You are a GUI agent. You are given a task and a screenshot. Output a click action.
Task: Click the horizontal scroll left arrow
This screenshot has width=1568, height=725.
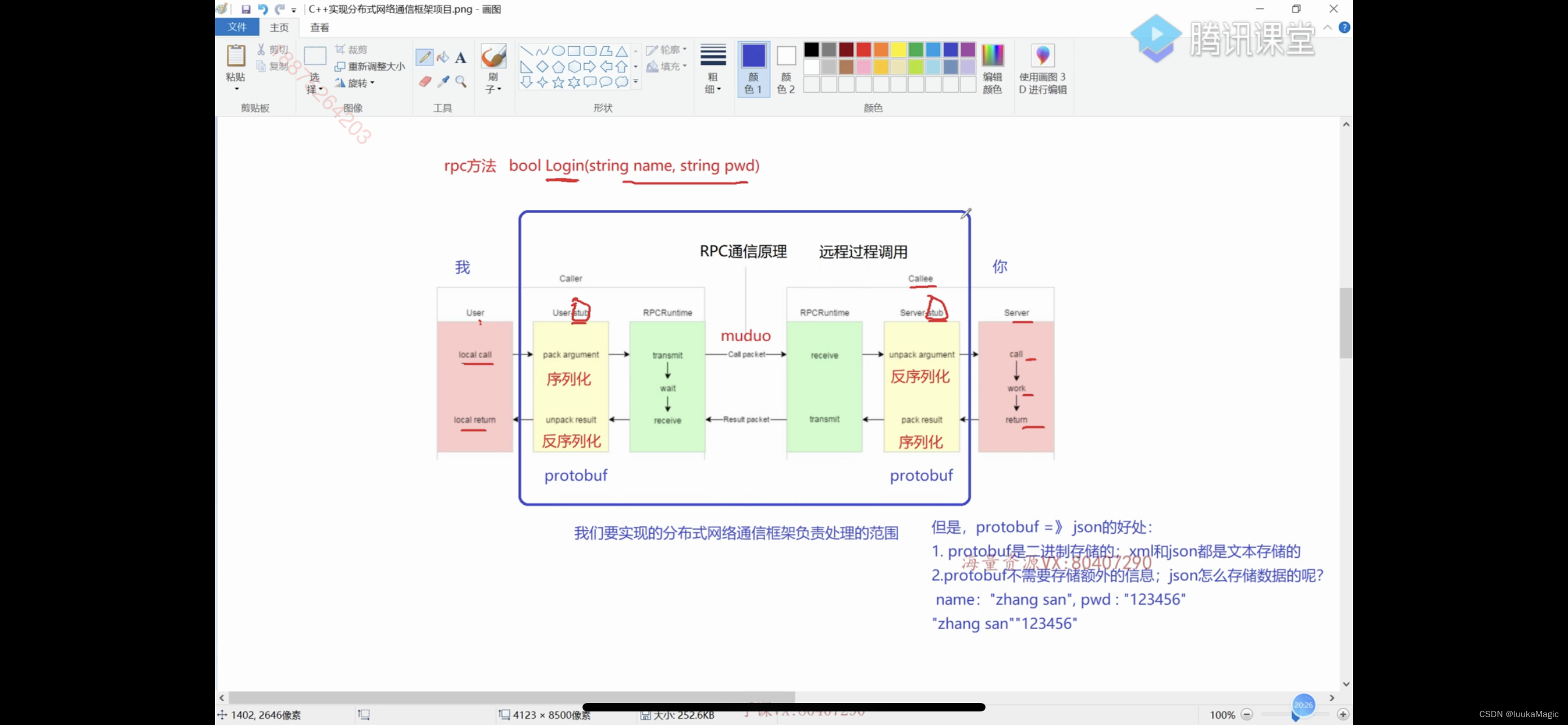click(222, 697)
